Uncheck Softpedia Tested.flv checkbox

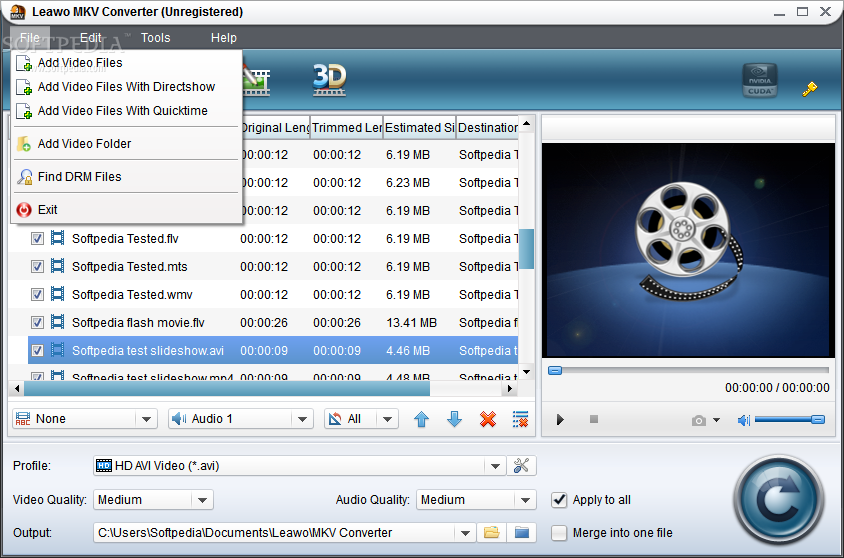pyautogui.click(x=37, y=238)
